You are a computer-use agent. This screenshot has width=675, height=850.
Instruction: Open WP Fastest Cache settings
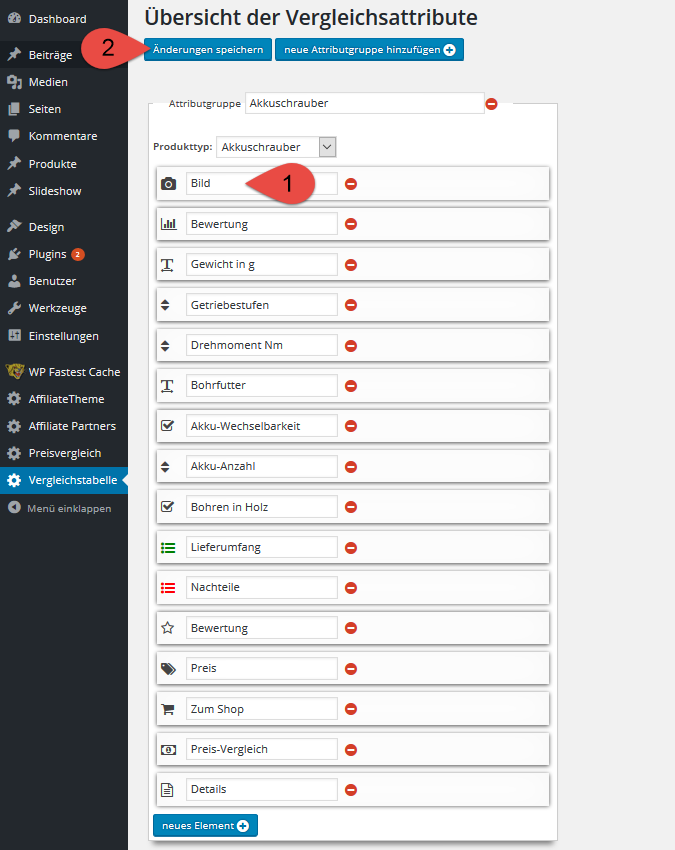tap(63, 372)
